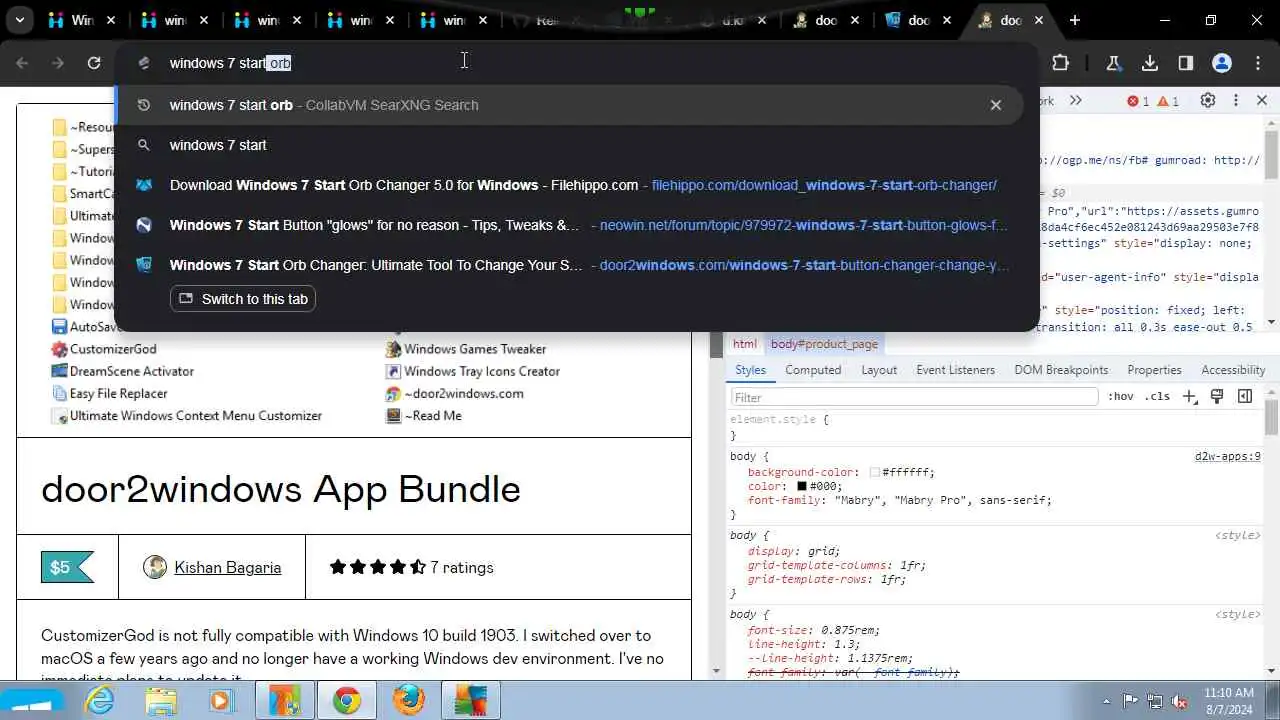Open the background-color #ffffff swatch
1280x720 pixels.
point(874,472)
